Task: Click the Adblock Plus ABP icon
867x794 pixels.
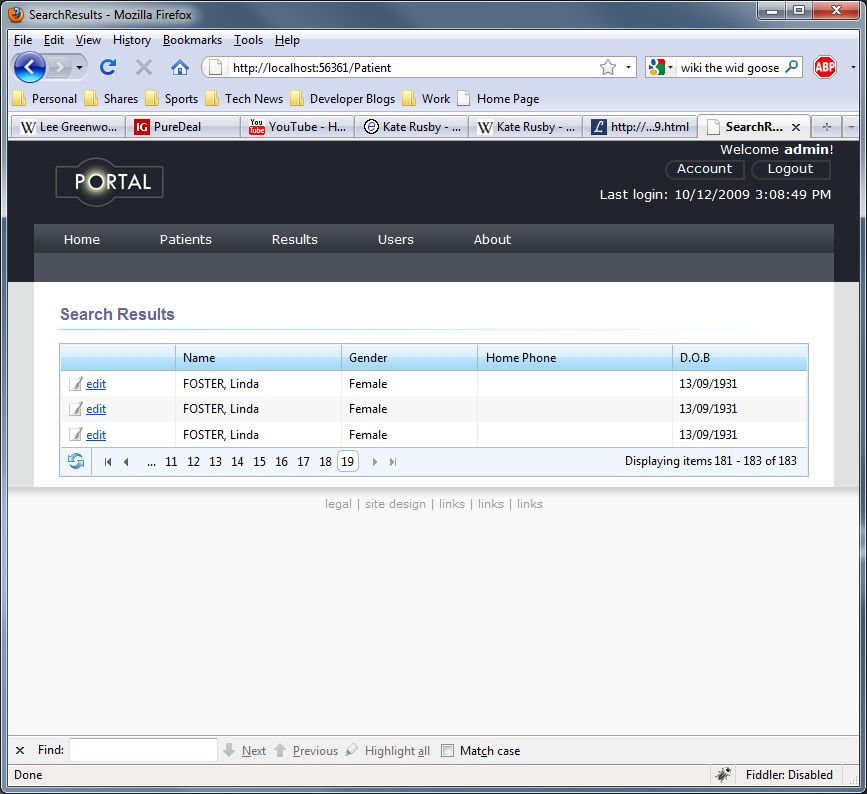Action: tap(824, 67)
